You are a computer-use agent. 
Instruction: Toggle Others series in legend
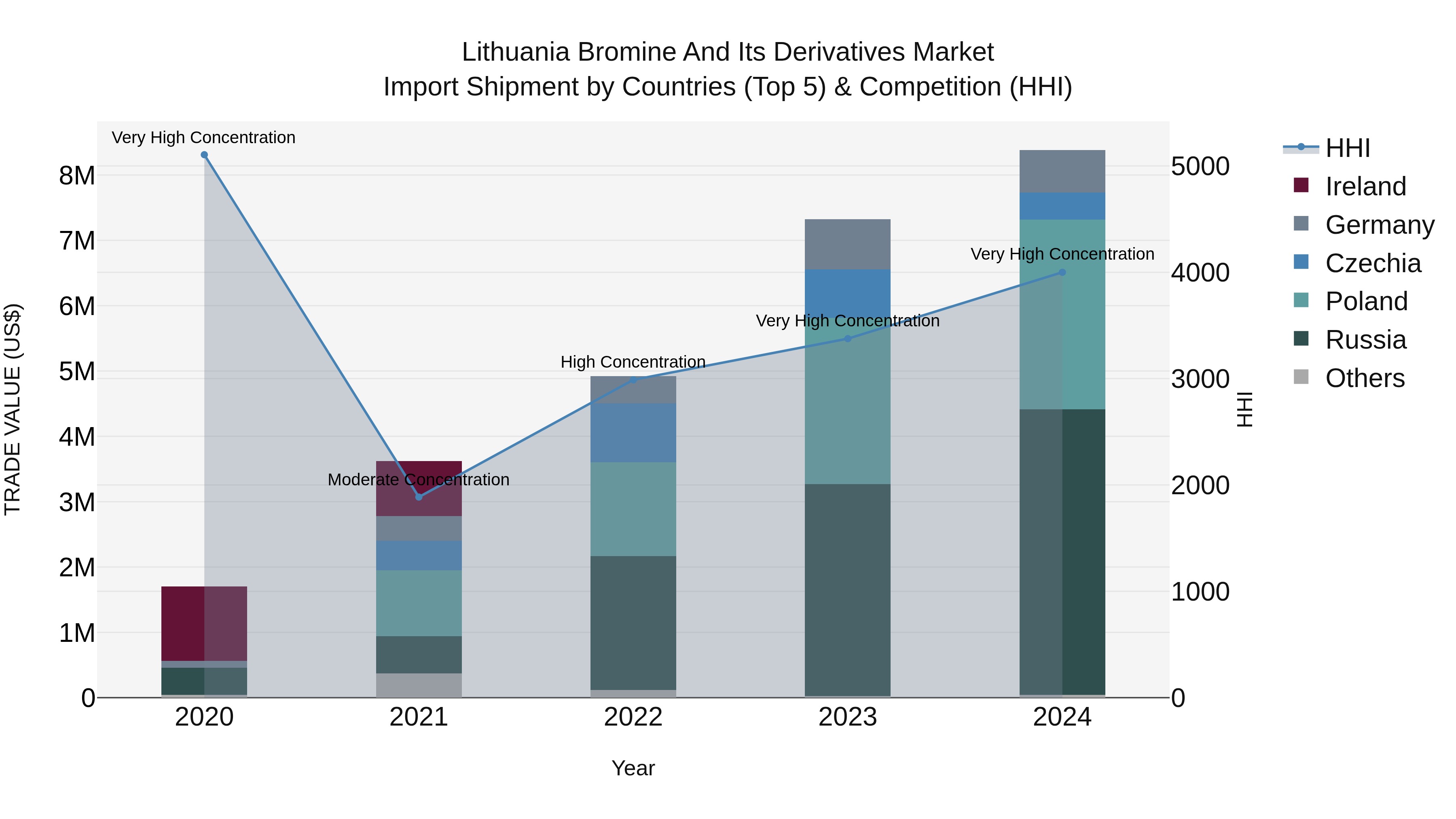pos(1348,378)
